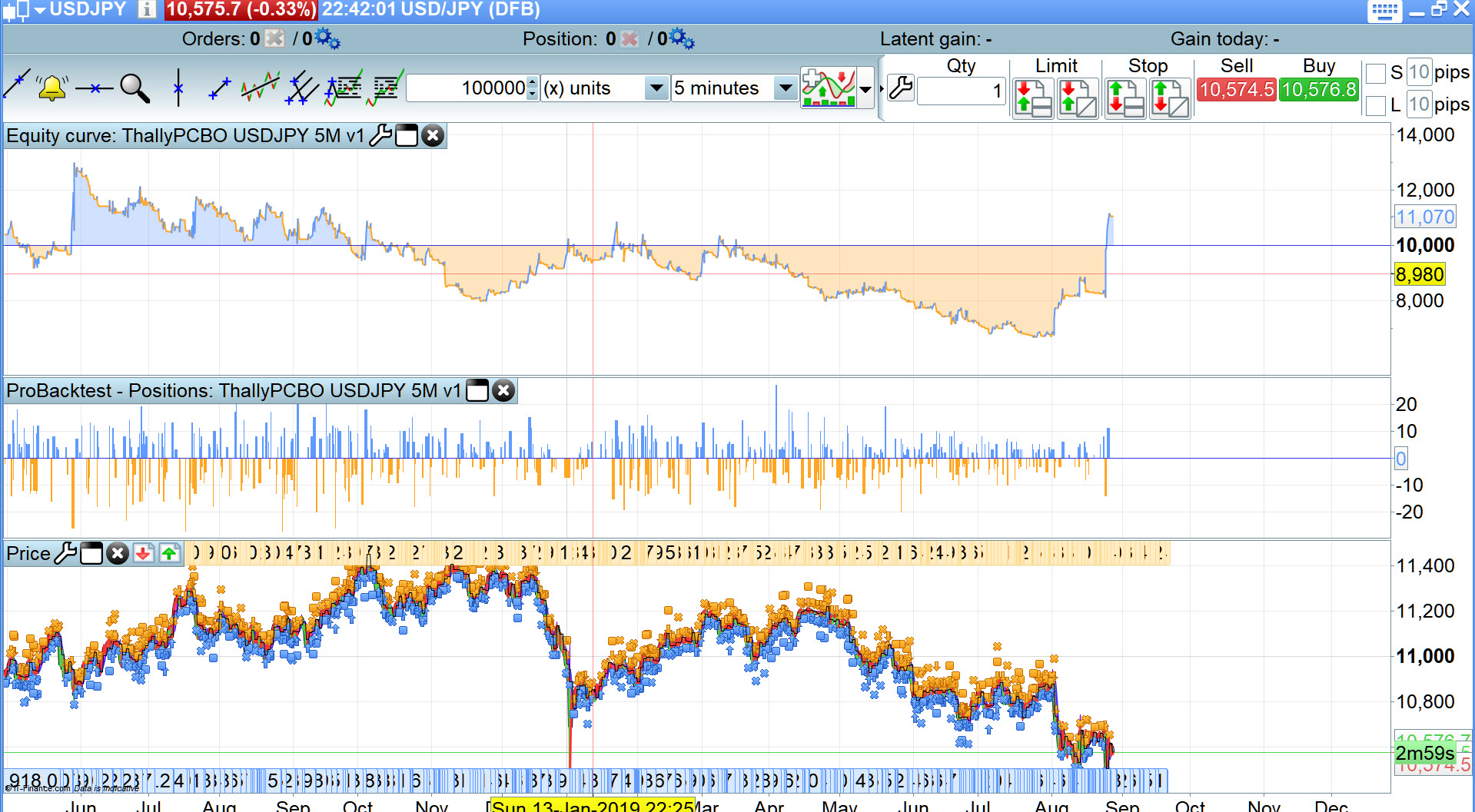Click the 2m59s candle countdown label
This screenshot has width=1475, height=812.
(x=1425, y=752)
